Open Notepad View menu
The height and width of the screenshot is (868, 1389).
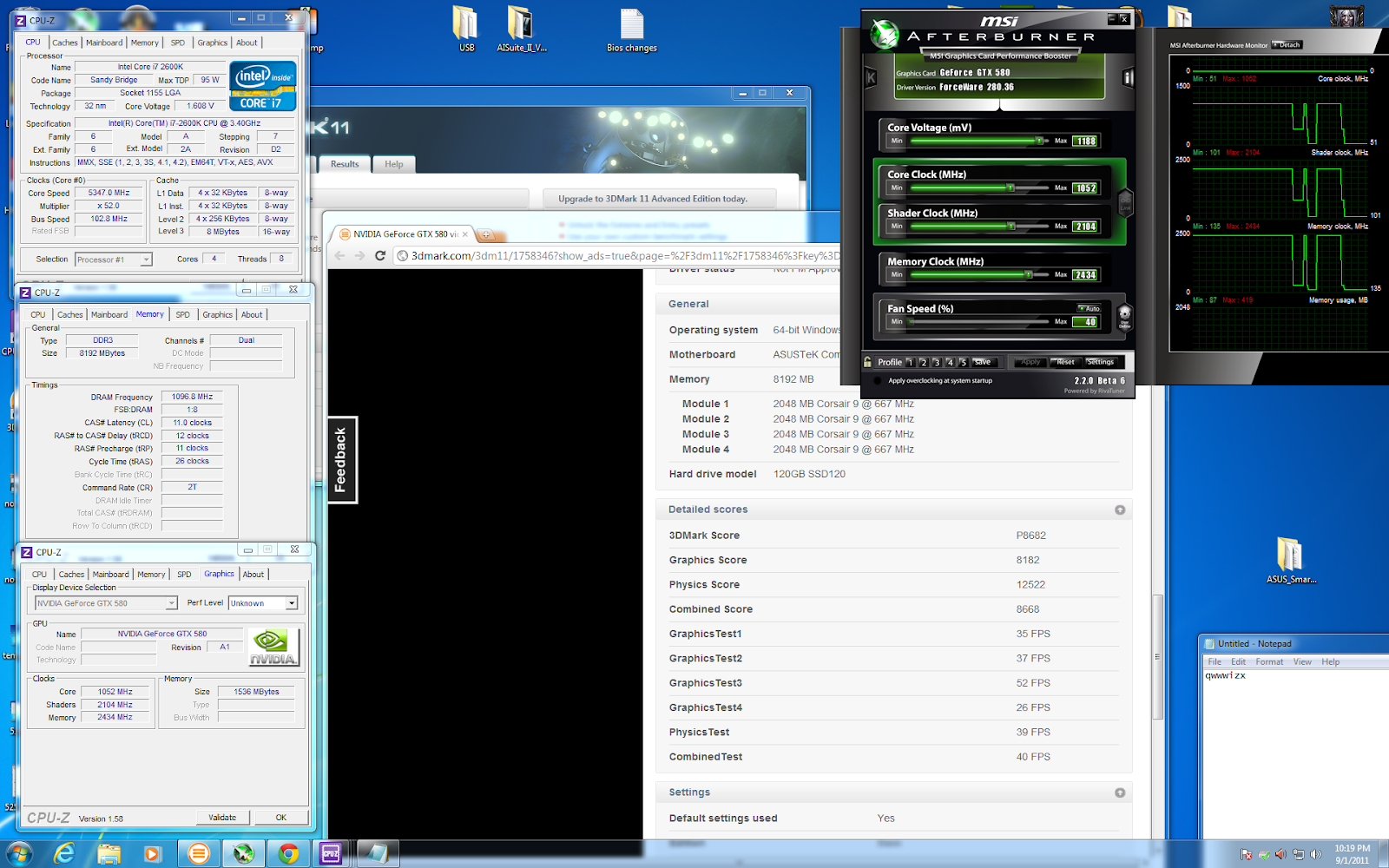tap(1302, 662)
